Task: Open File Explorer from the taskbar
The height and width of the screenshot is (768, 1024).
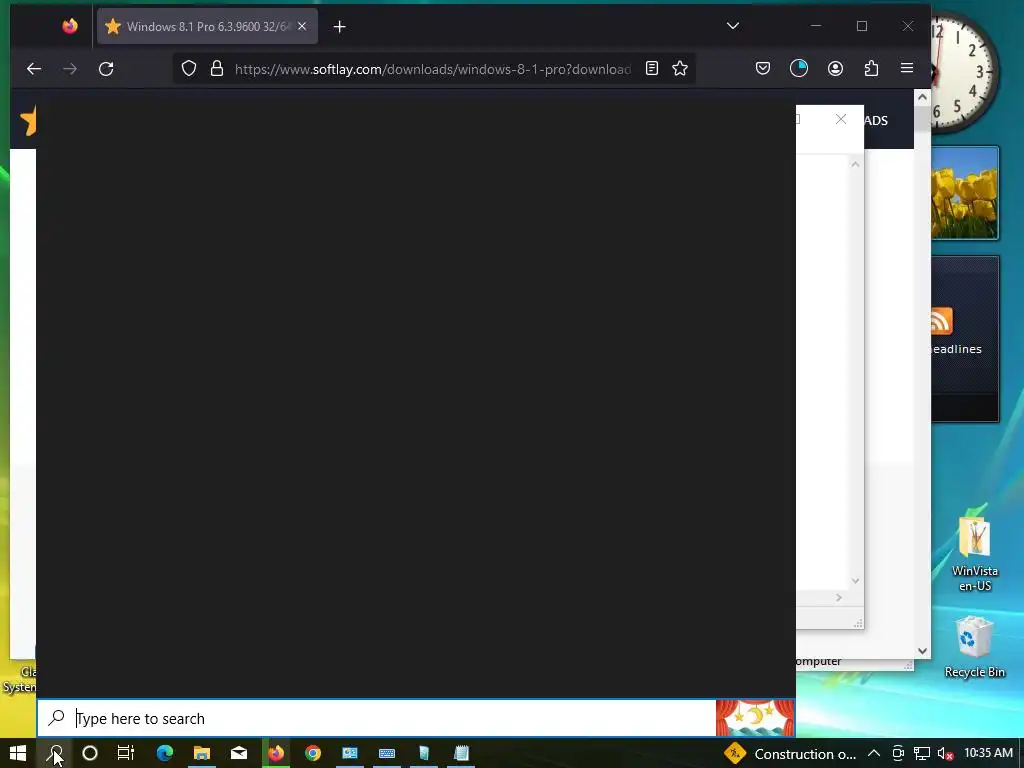Action: click(x=202, y=753)
